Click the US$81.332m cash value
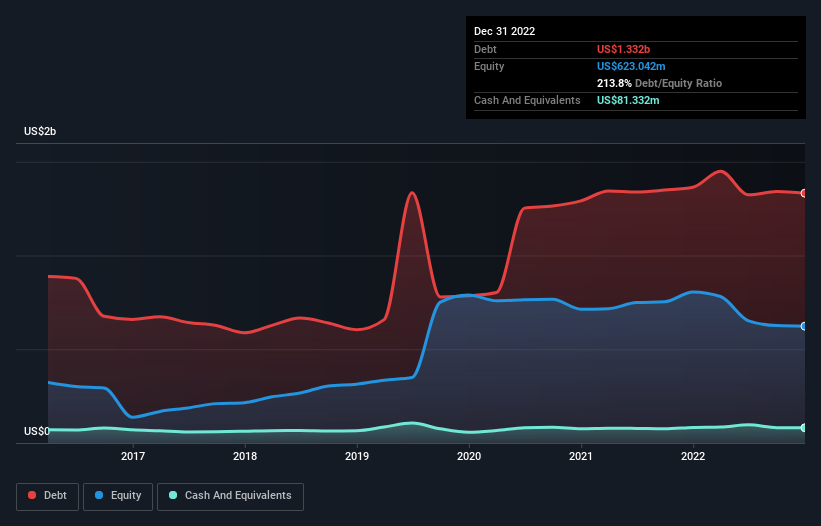The image size is (821, 526). (628, 100)
